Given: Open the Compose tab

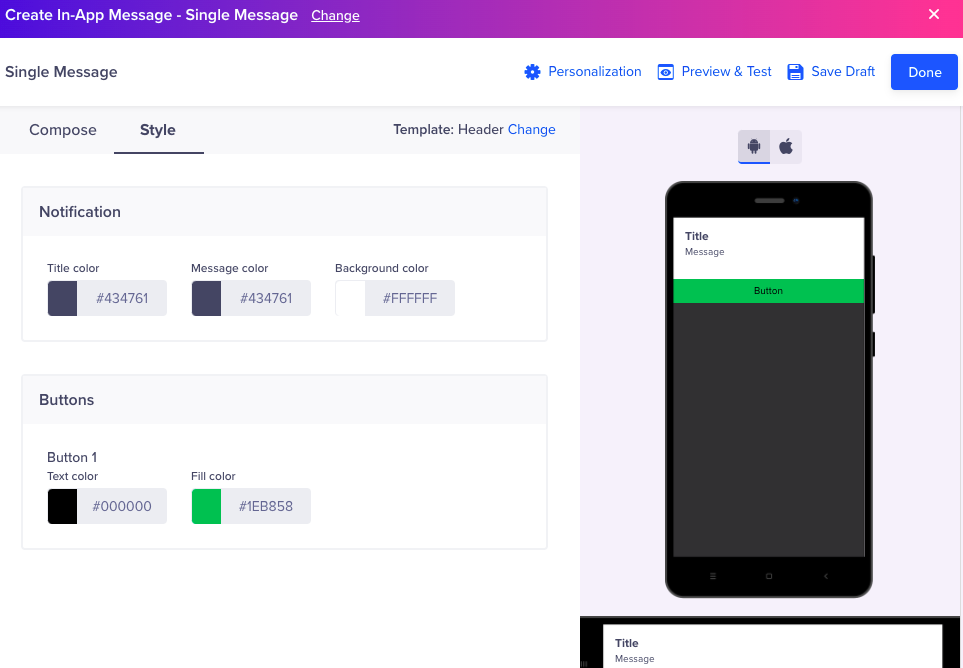Looking at the screenshot, I should 63,130.
